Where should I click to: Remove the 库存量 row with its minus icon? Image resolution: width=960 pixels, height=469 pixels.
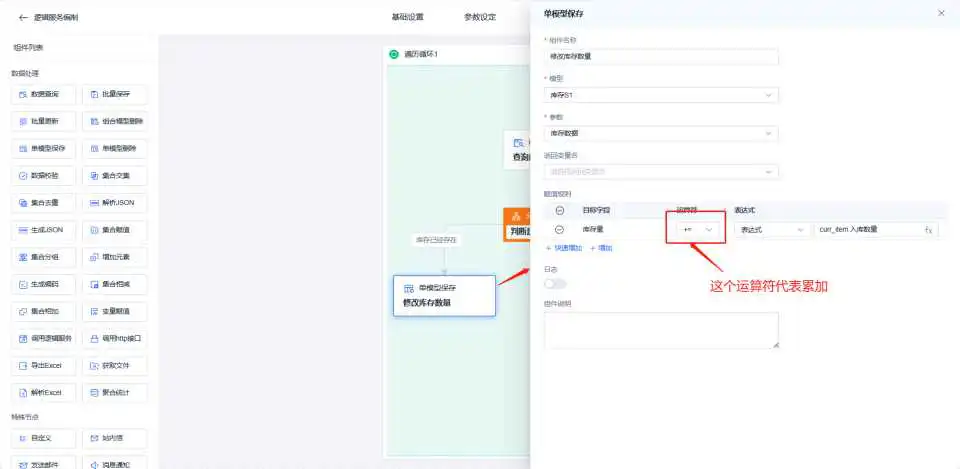(x=560, y=230)
